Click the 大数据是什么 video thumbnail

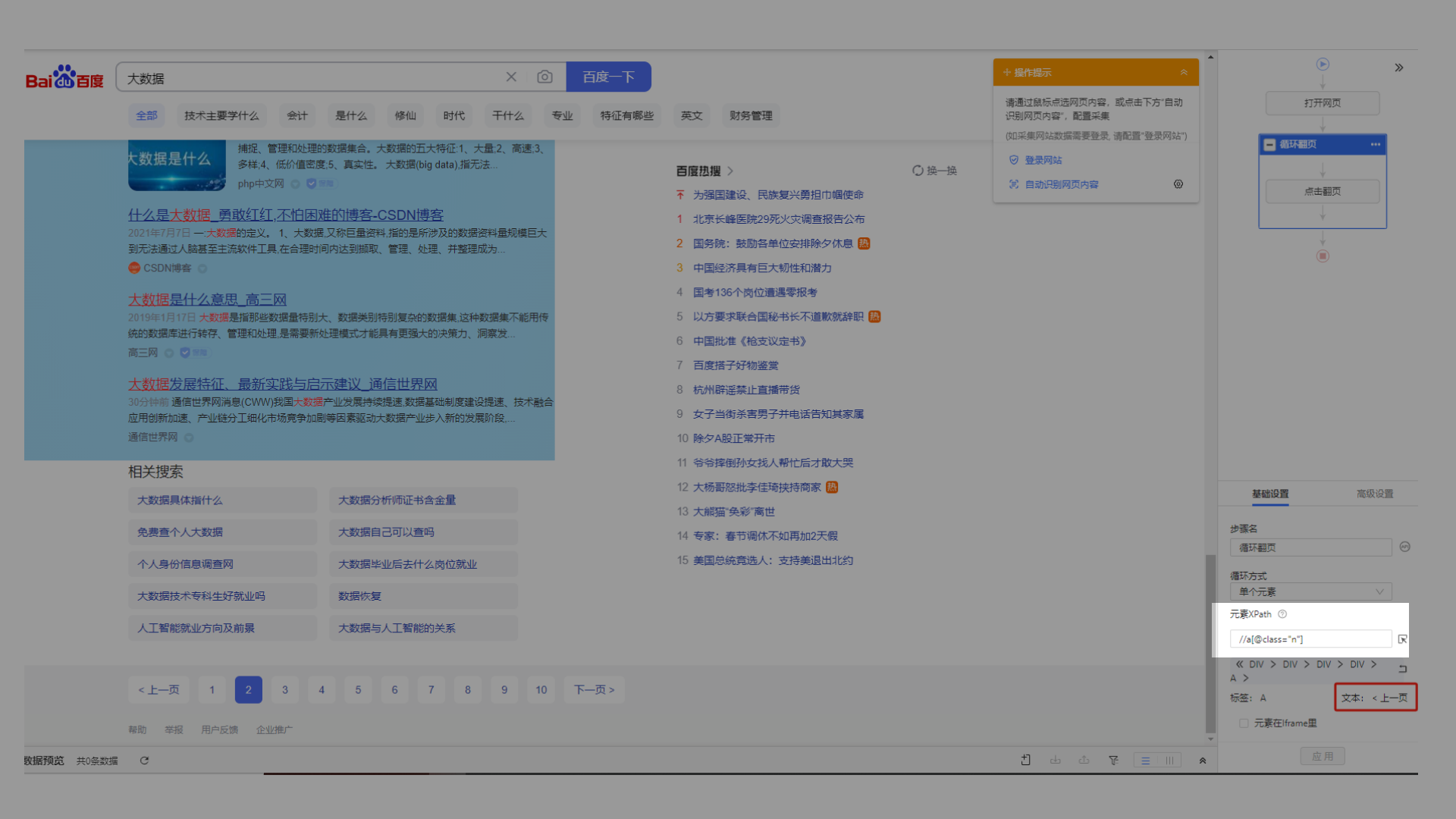(177, 165)
